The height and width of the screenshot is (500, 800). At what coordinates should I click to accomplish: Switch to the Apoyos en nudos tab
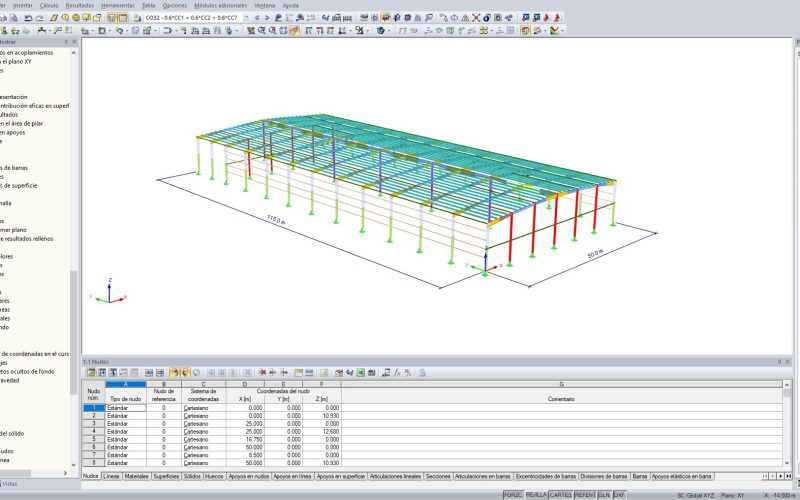248,476
